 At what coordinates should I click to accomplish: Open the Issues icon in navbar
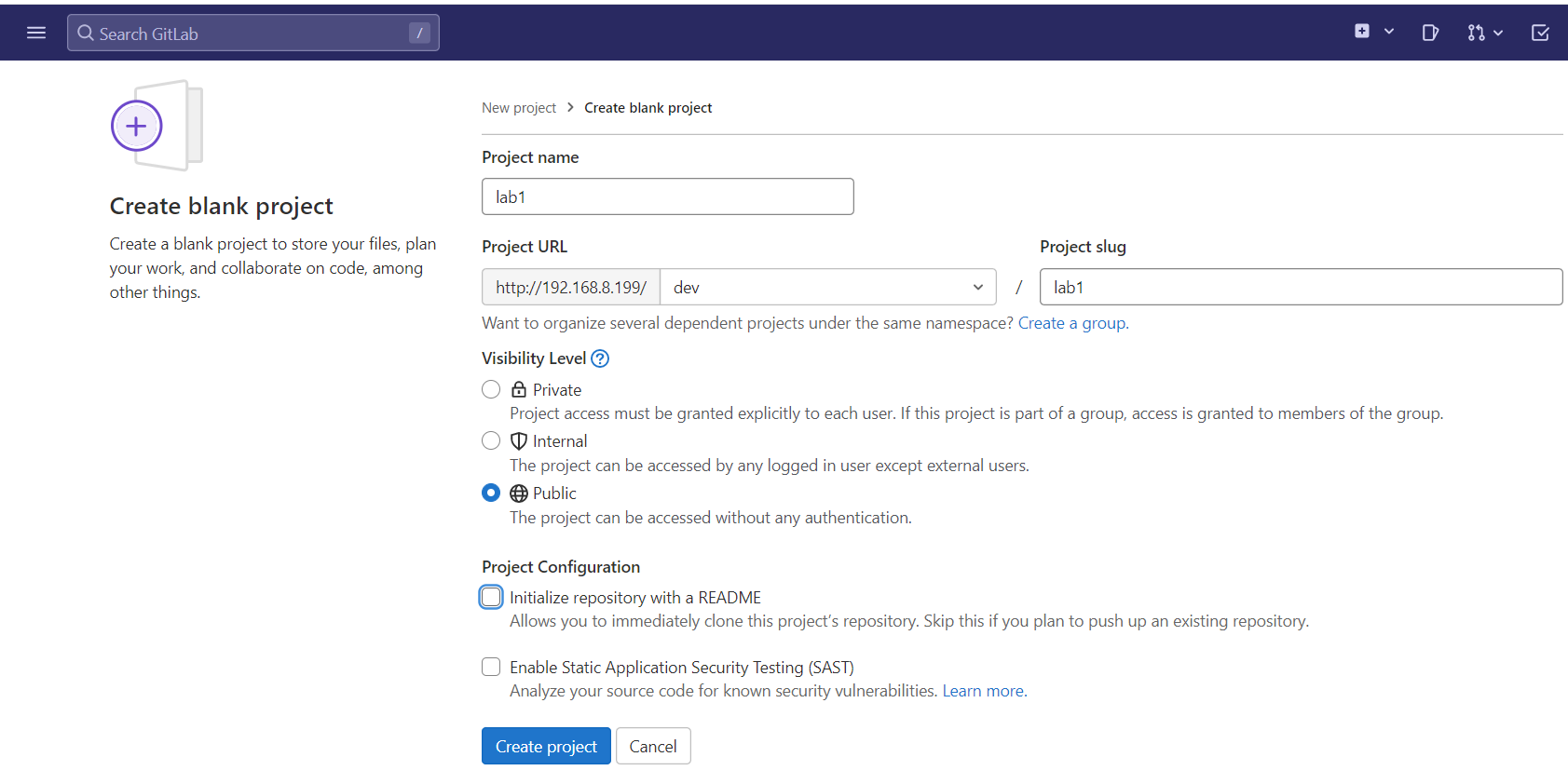[1430, 34]
